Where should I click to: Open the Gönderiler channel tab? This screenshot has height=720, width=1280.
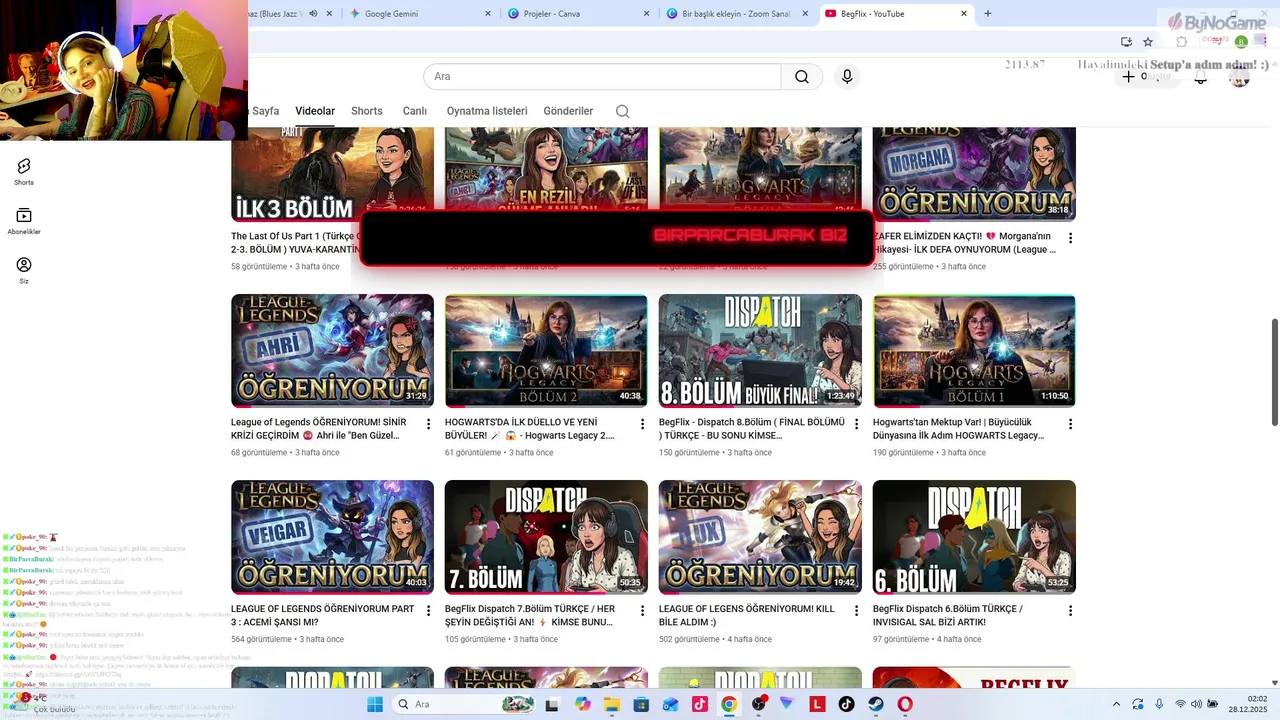pyautogui.click(x=568, y=111)
